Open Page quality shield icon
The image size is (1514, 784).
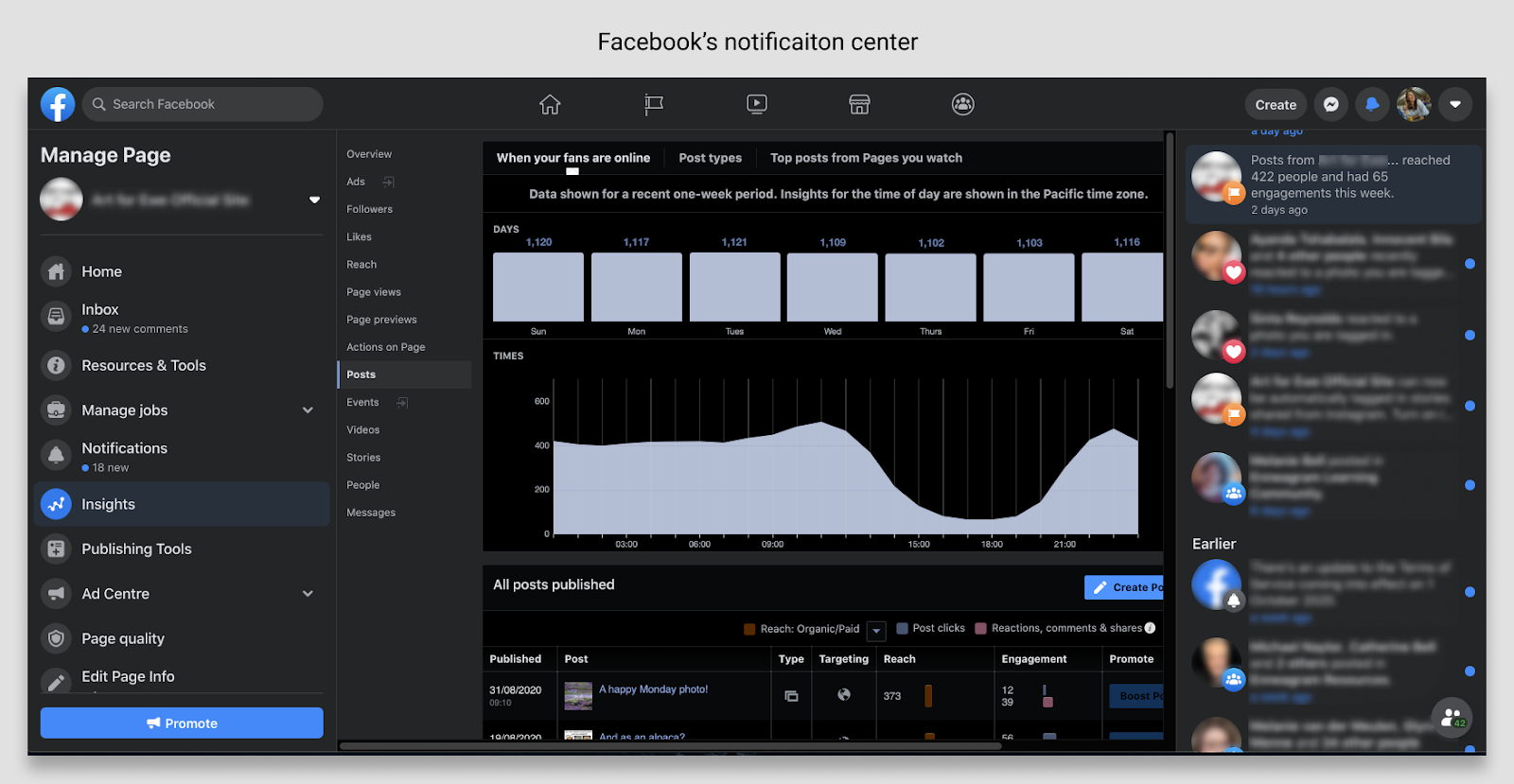(56, 638)
